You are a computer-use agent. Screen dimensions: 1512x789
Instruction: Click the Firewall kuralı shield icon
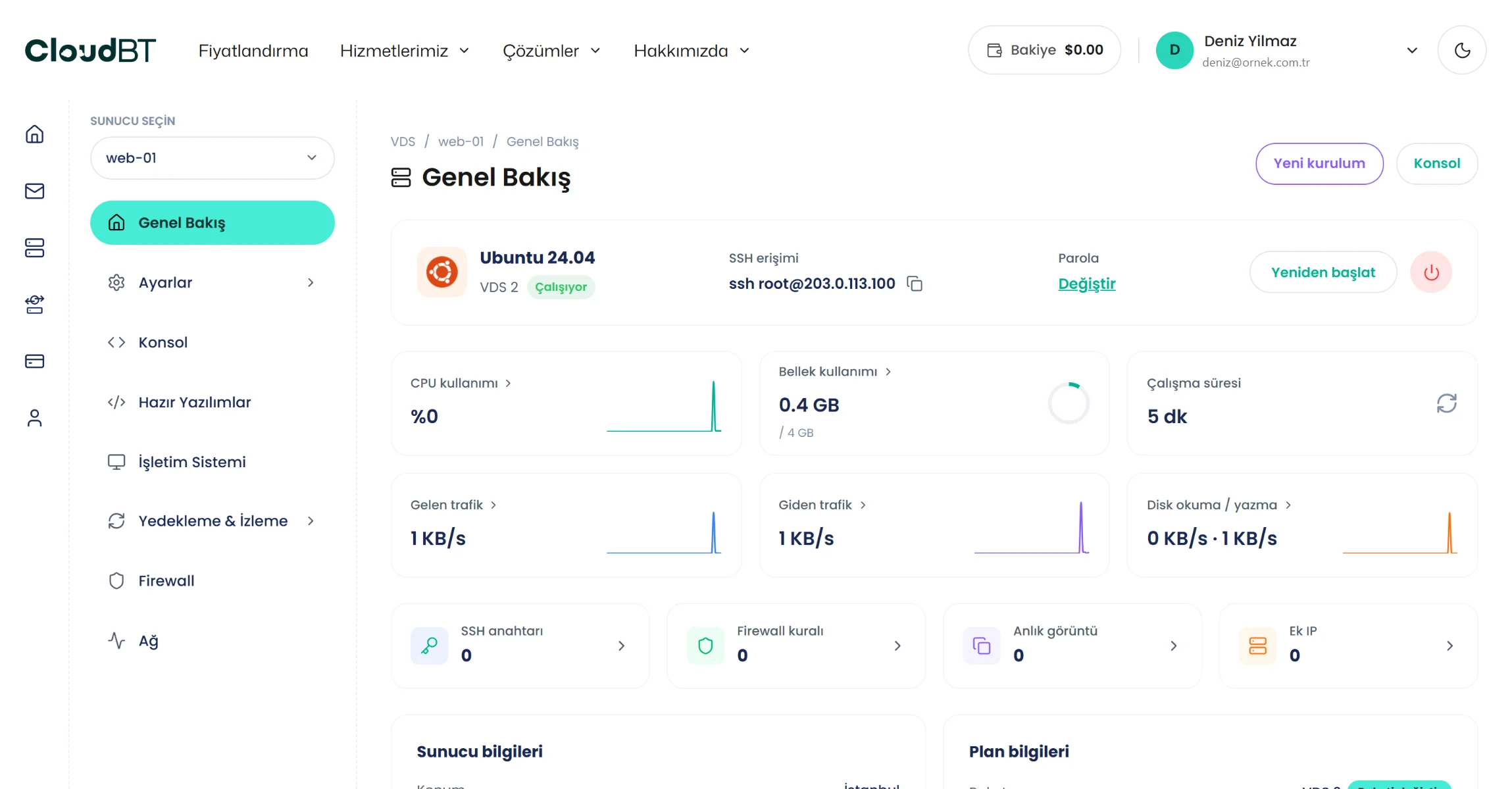705,646
